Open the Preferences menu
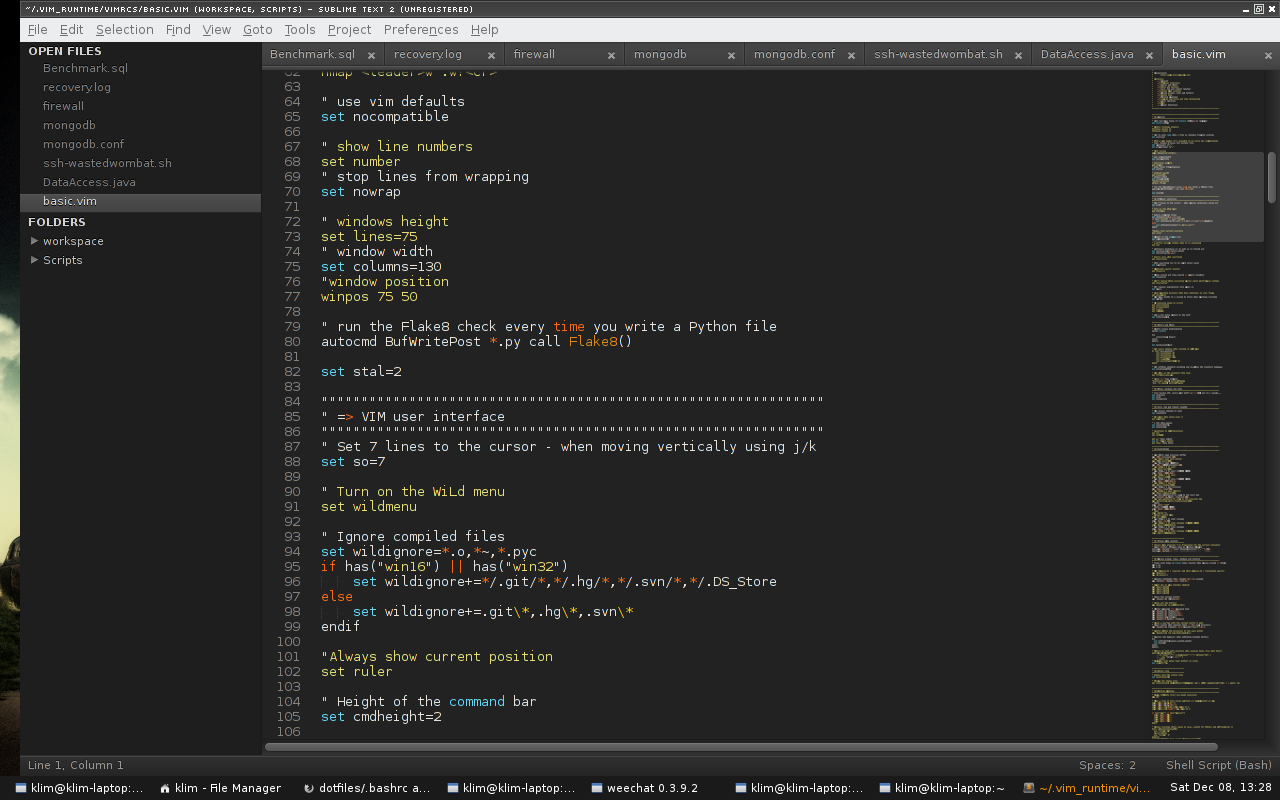Image resolution: width=1280 pixels, height=800 pixels. (421, 30)
